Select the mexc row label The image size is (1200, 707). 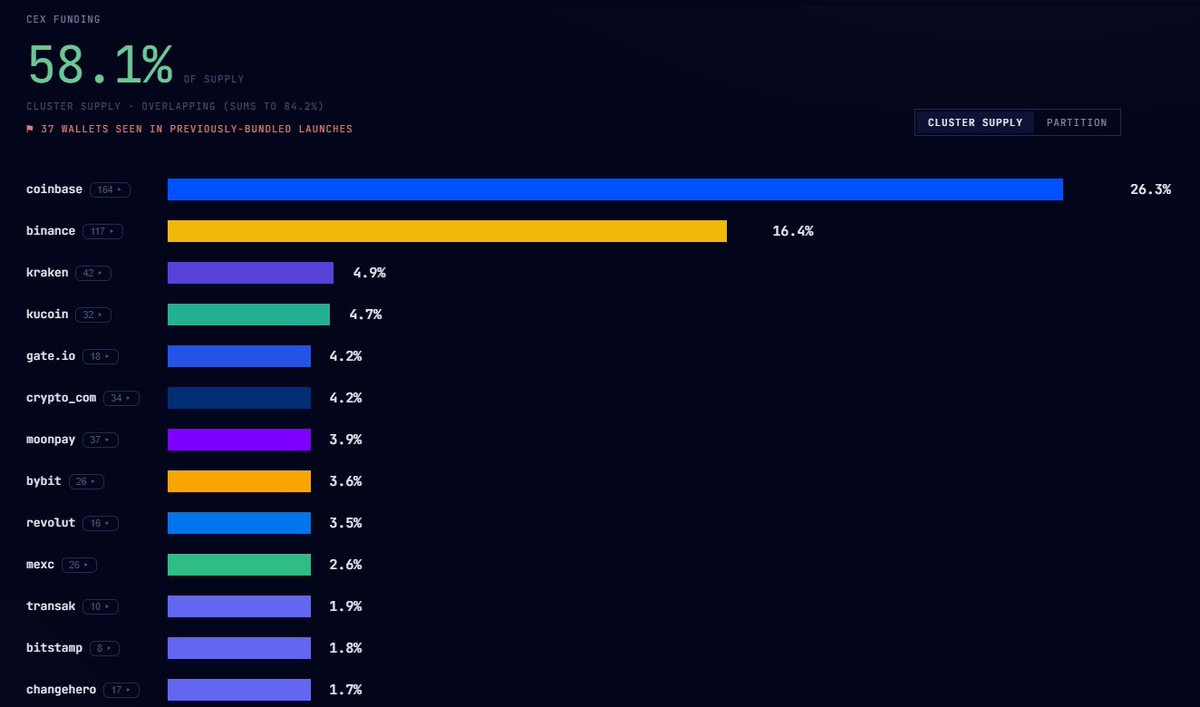pyautogui.click(x=40, y=565)
